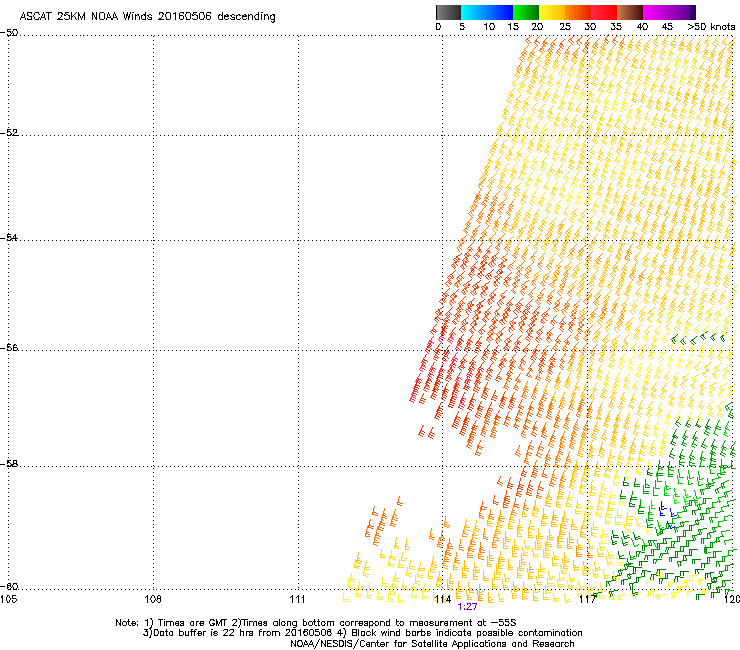Image resolution: width=740 pixels, height=650 pixels.
Task: Click the yellow 20-25 knots color segment
Action: [x=552, y=12]
